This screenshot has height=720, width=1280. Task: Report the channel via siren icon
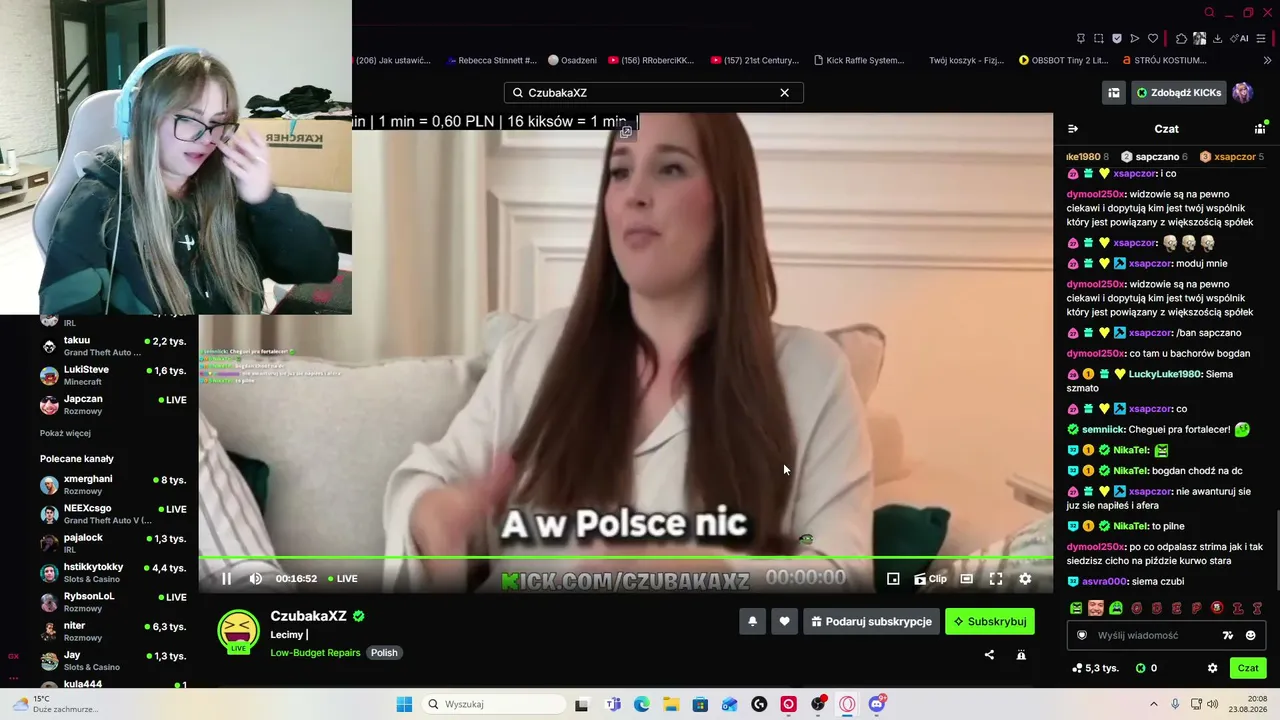point(1021,655)
